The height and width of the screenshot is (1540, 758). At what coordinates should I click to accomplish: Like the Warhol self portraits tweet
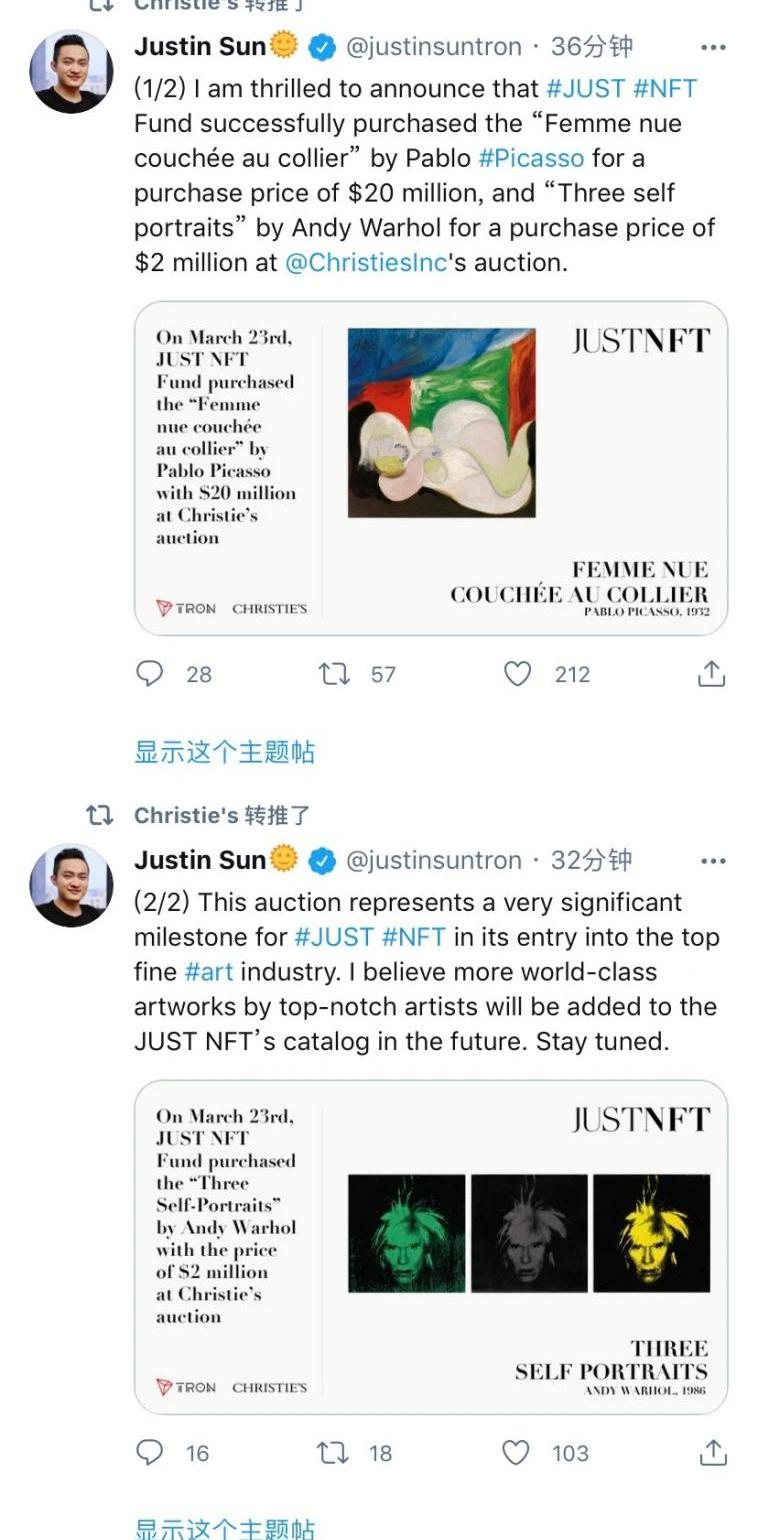(516, 1452)
